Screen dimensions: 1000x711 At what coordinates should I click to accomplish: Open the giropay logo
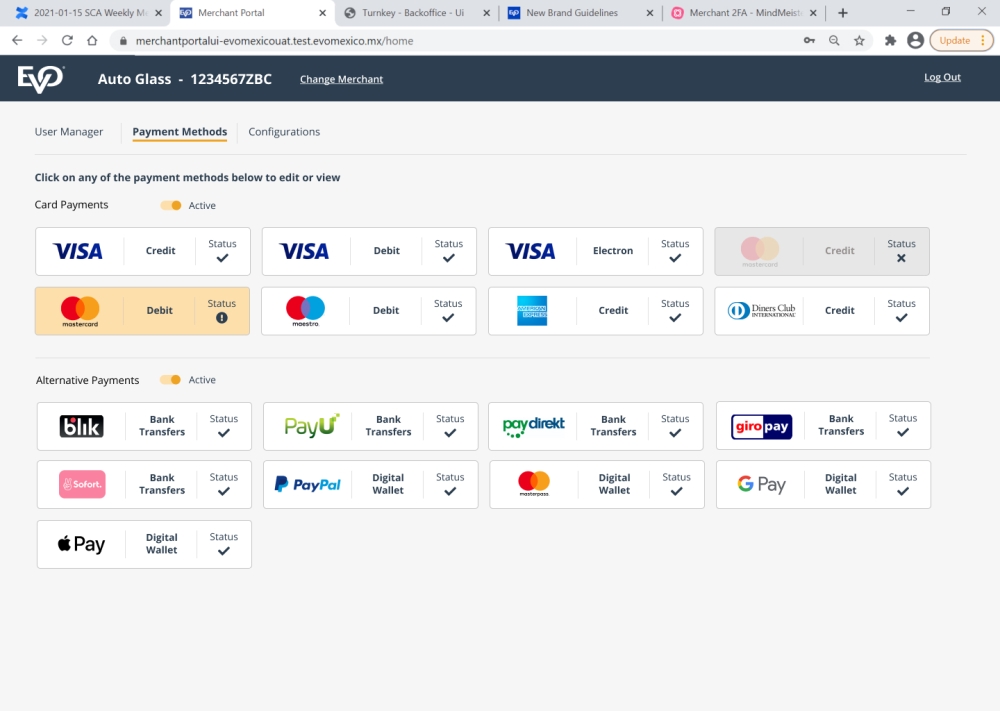pyautogui.click(x=762, y=426)
